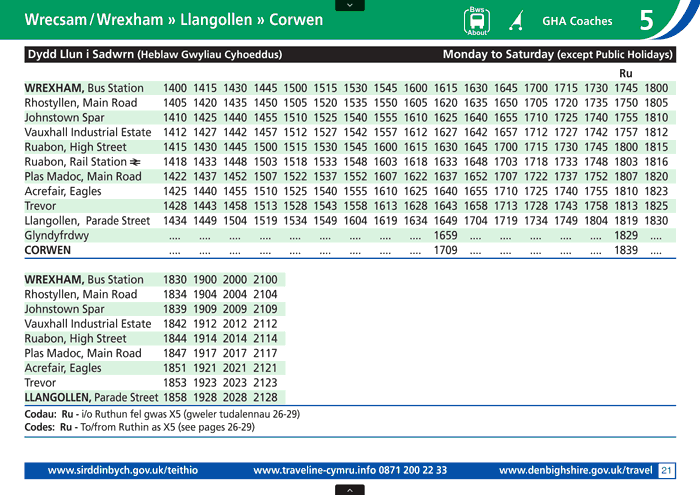This screenshot has height=495, width=700.
Task: Select Ruabon, Rail Station label
Action: coord(75,162)
